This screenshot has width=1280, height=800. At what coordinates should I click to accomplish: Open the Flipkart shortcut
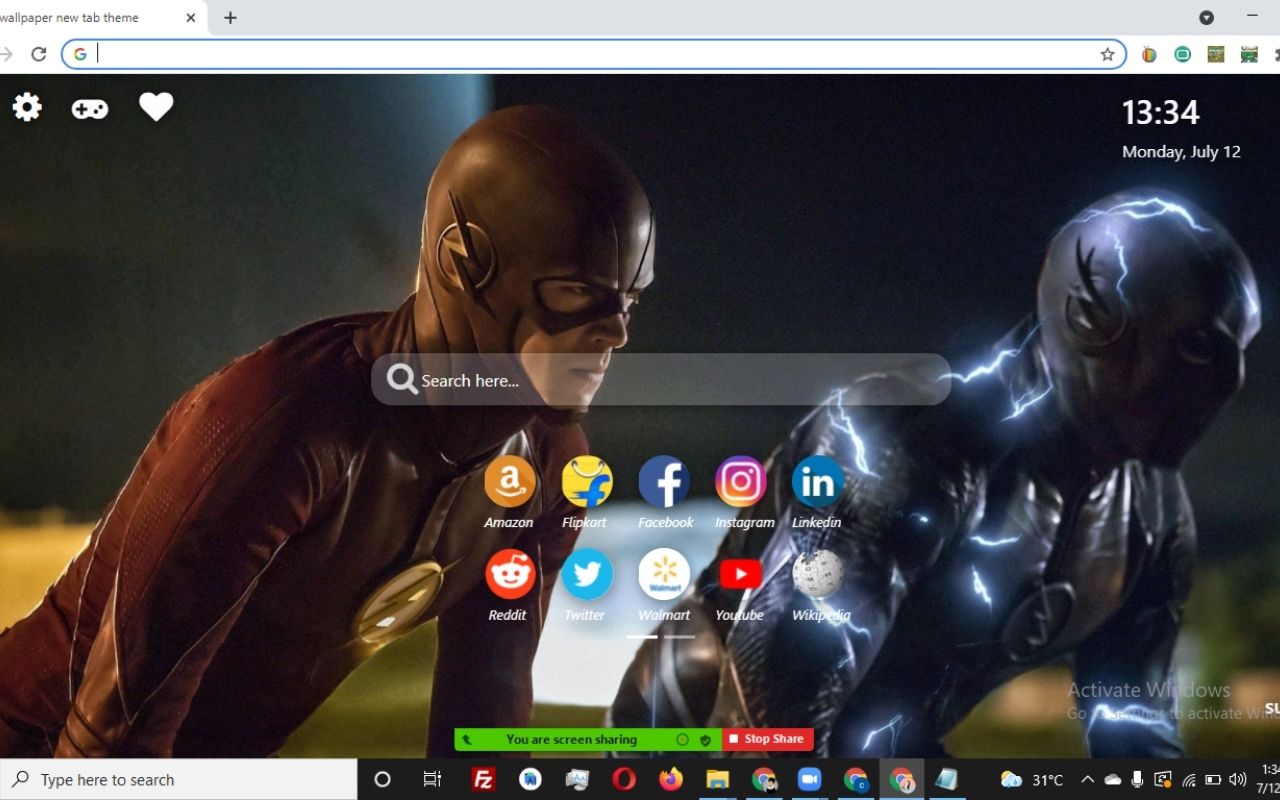coord(587,482)
